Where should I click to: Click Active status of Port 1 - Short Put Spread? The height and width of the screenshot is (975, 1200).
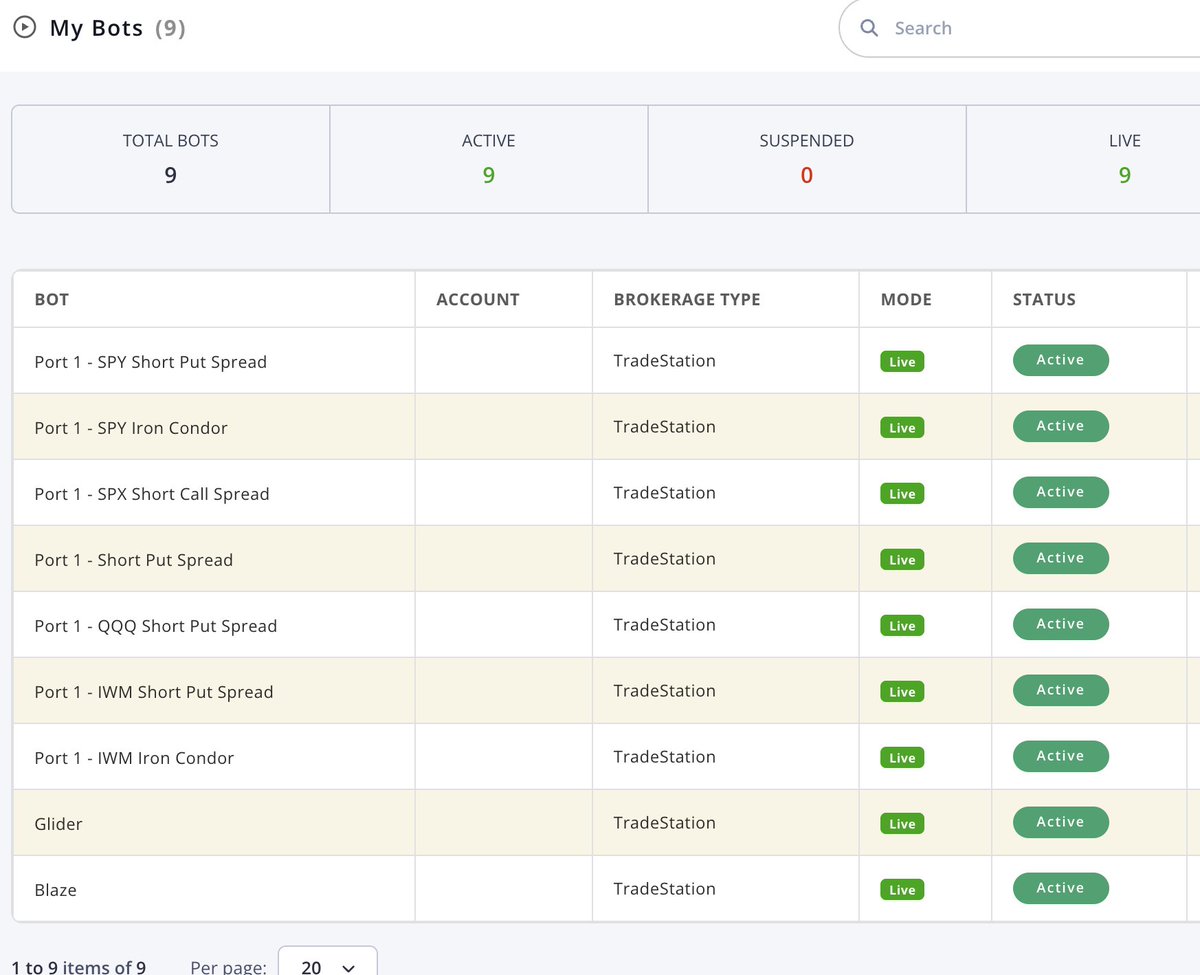pos(1061,558)
